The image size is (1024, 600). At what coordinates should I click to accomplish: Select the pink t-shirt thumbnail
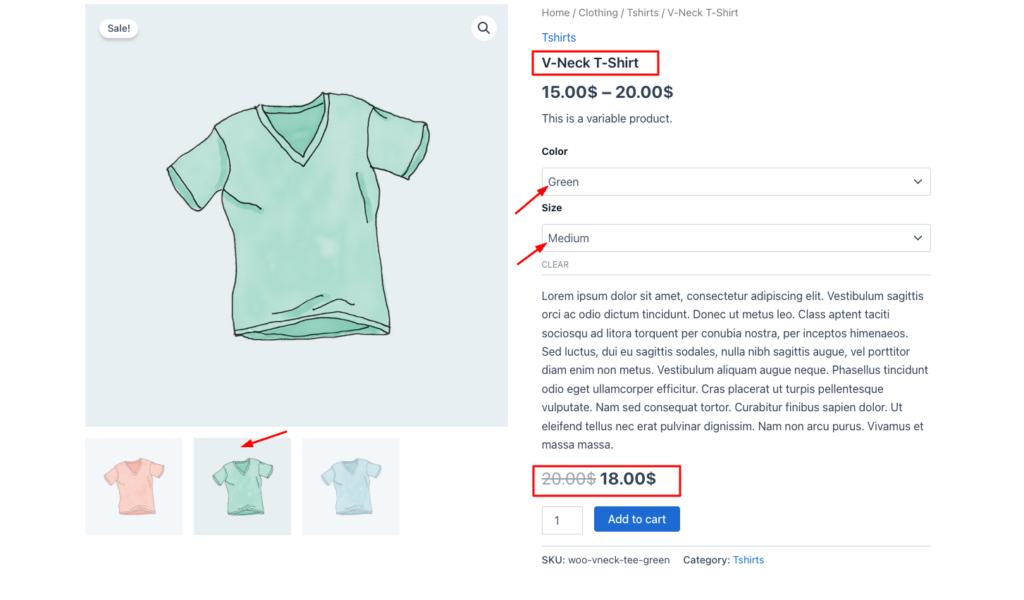133,486
